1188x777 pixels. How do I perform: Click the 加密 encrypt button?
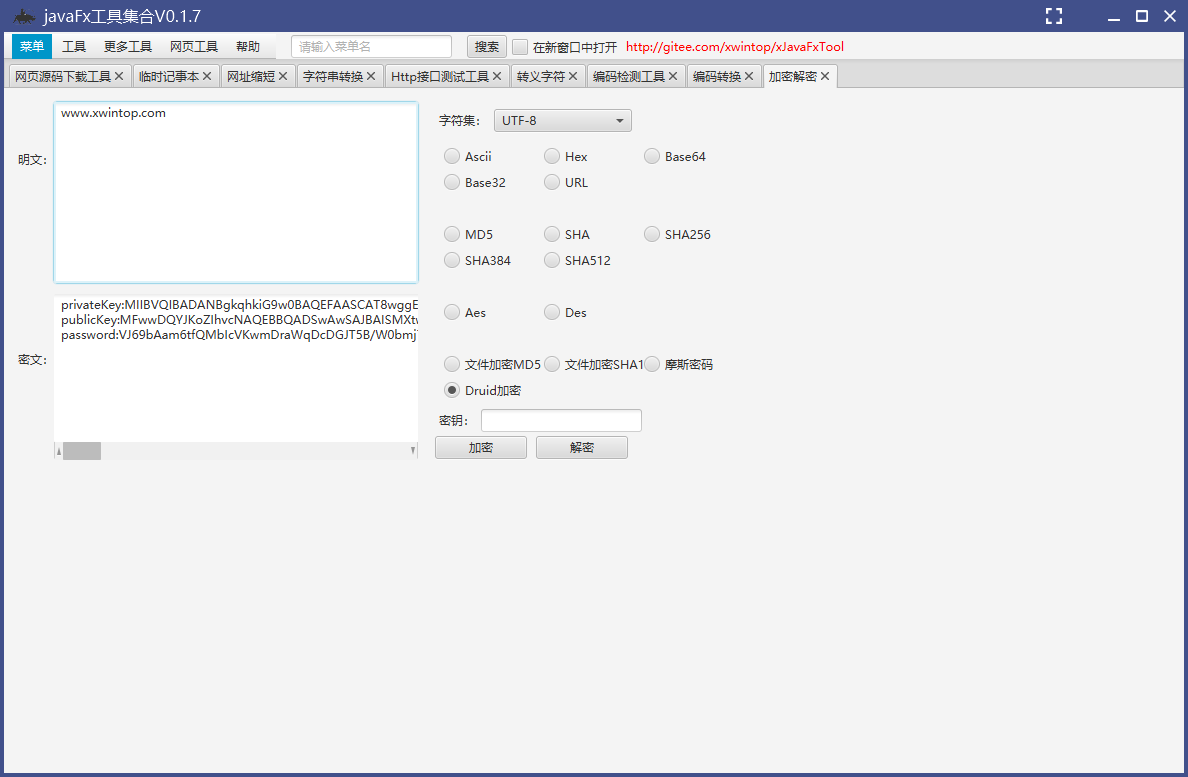coord(480,448)
